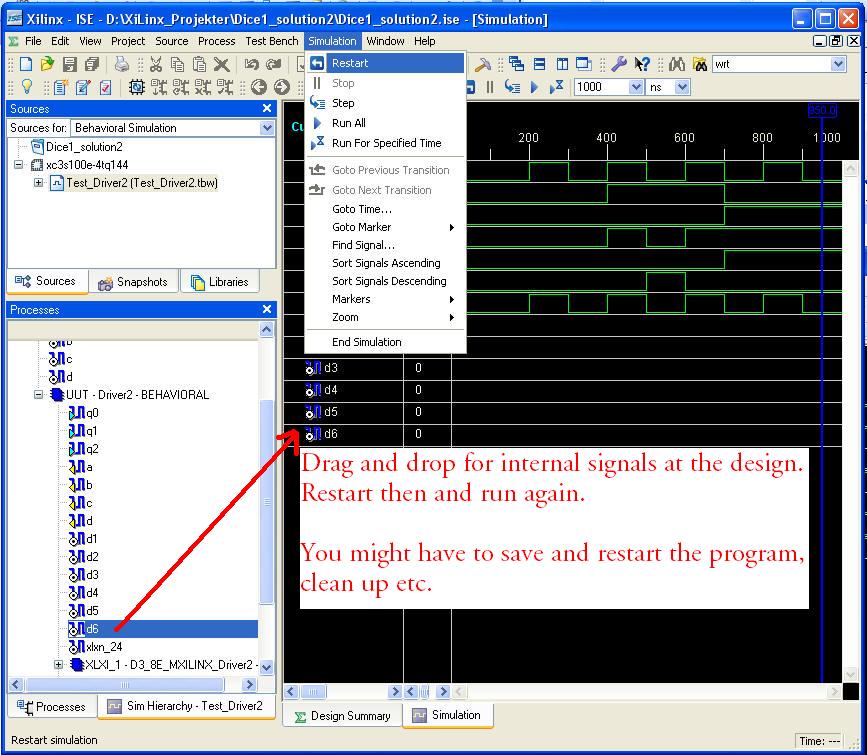The width and height of the screenshot is (867, 755).
Task: Collapse the xc3s100e-4tq144 tree node
Action: [19, 164]
